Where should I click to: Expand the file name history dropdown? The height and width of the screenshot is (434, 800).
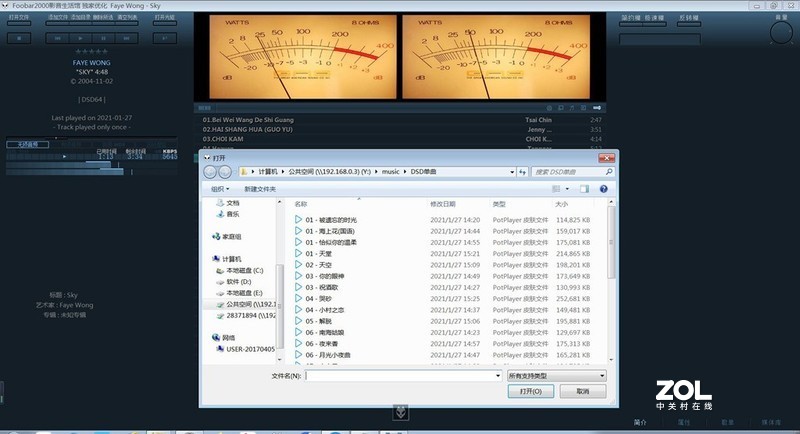click(498, 376)
